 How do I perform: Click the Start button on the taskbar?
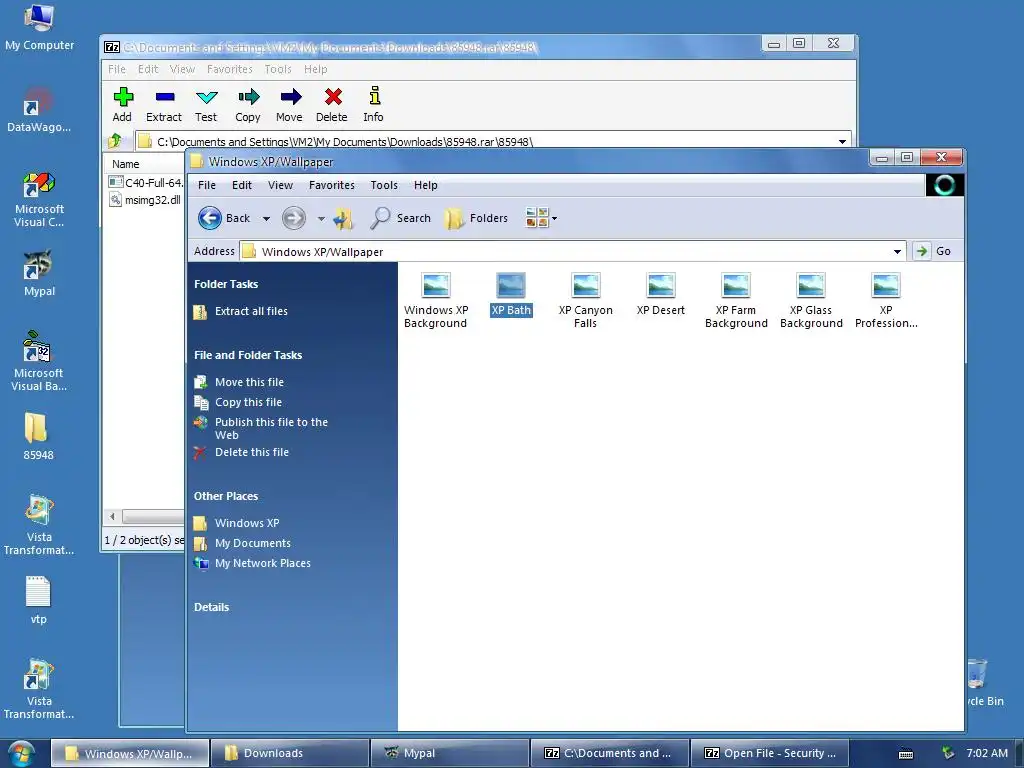22,754
